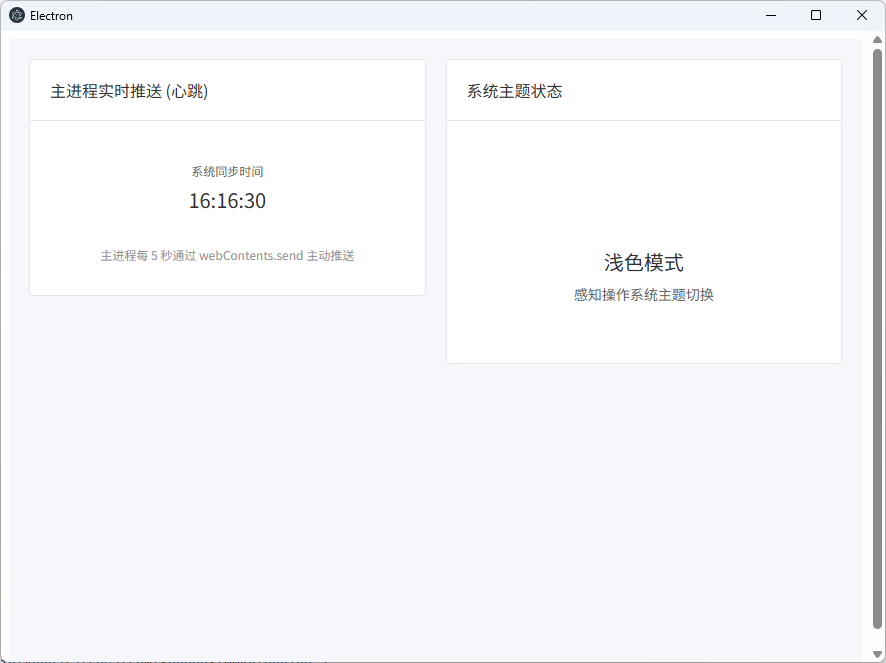Click blank space above 浅色模式 inside theme card
Viewport: 886px width, 663px height.
tap(643, 180)
